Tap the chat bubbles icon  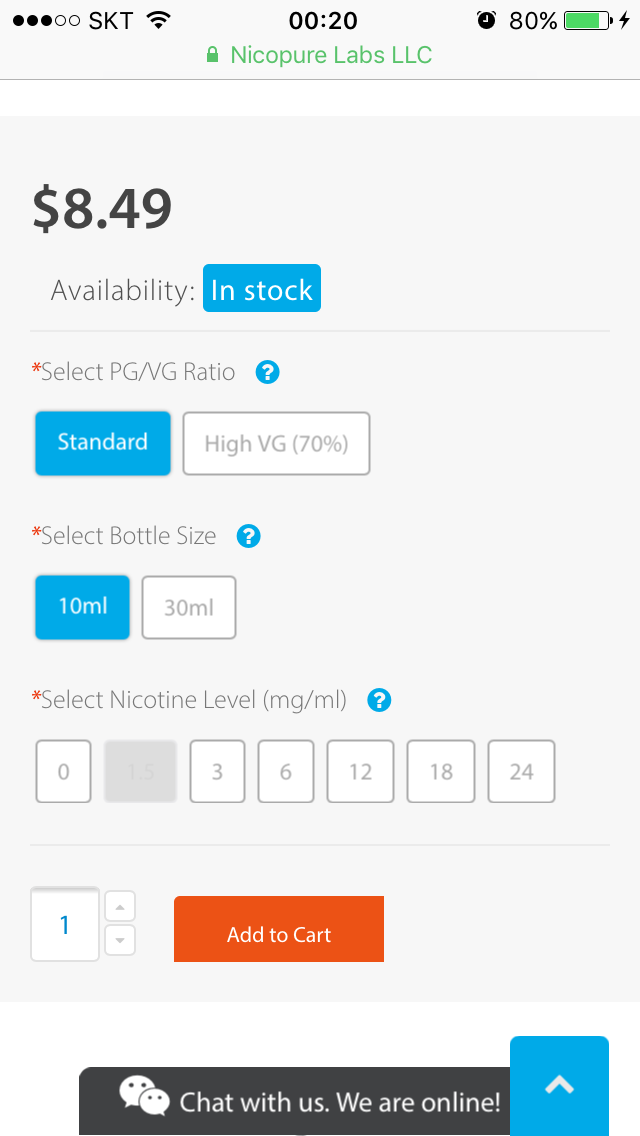144,1097
